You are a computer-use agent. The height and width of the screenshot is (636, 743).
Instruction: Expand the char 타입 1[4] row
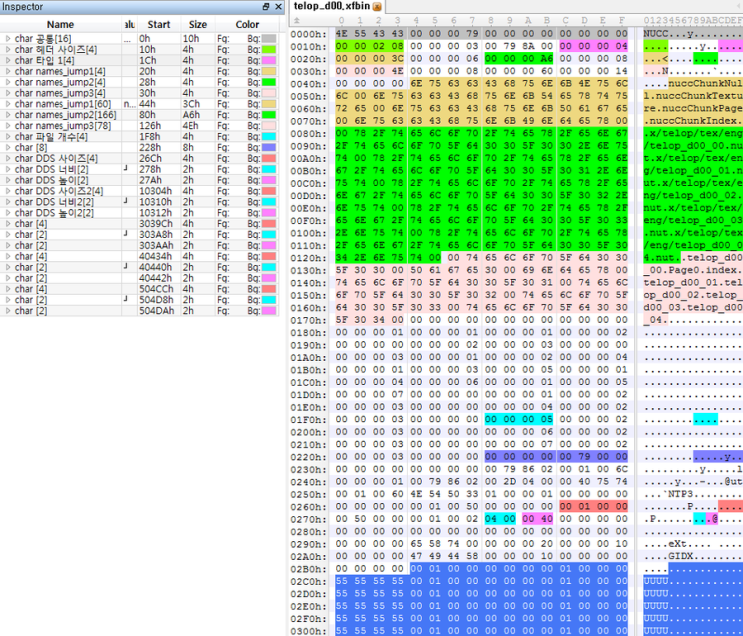pos(8,60)
